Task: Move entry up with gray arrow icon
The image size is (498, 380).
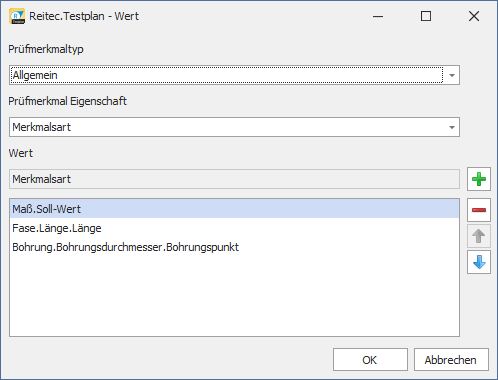Action: tap(479, 236)
